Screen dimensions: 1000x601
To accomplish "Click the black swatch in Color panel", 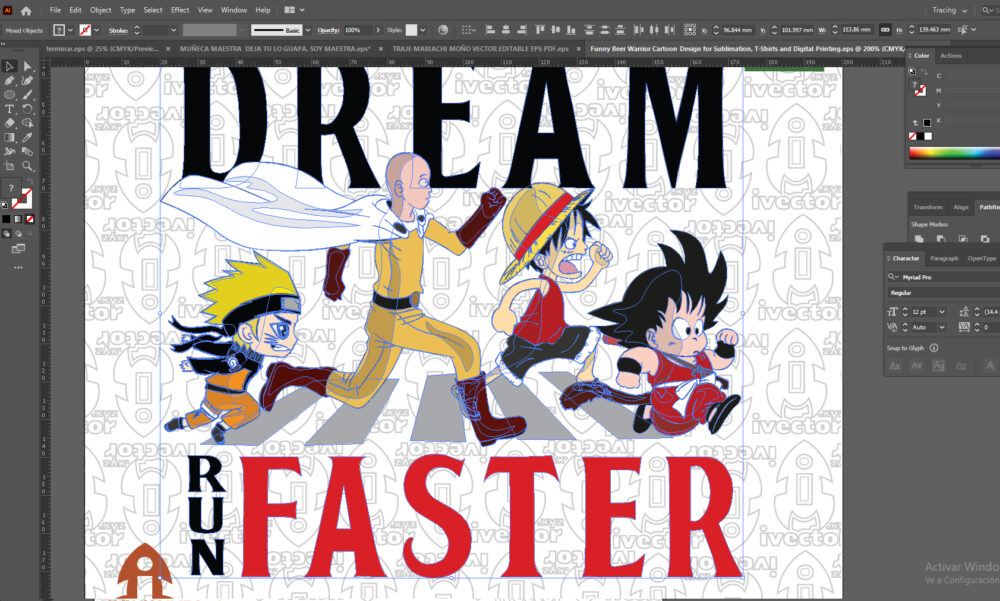I will [920, 136].
